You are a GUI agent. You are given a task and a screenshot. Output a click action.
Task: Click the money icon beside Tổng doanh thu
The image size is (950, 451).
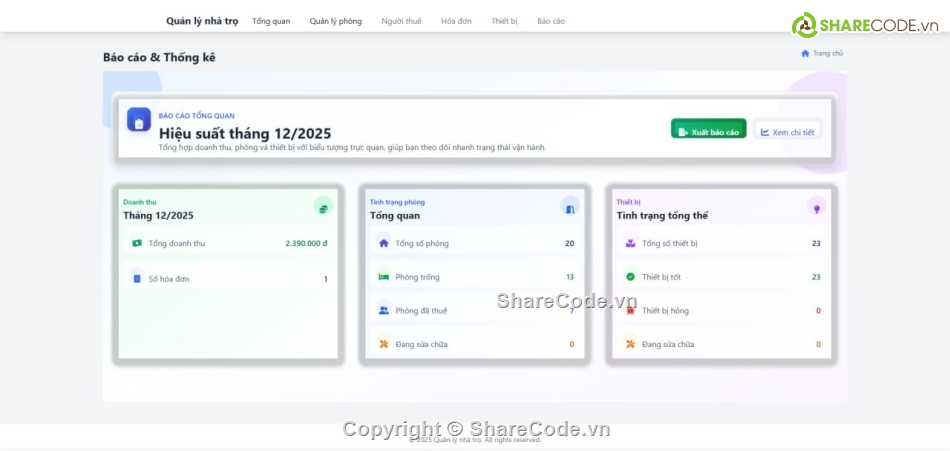137,243
